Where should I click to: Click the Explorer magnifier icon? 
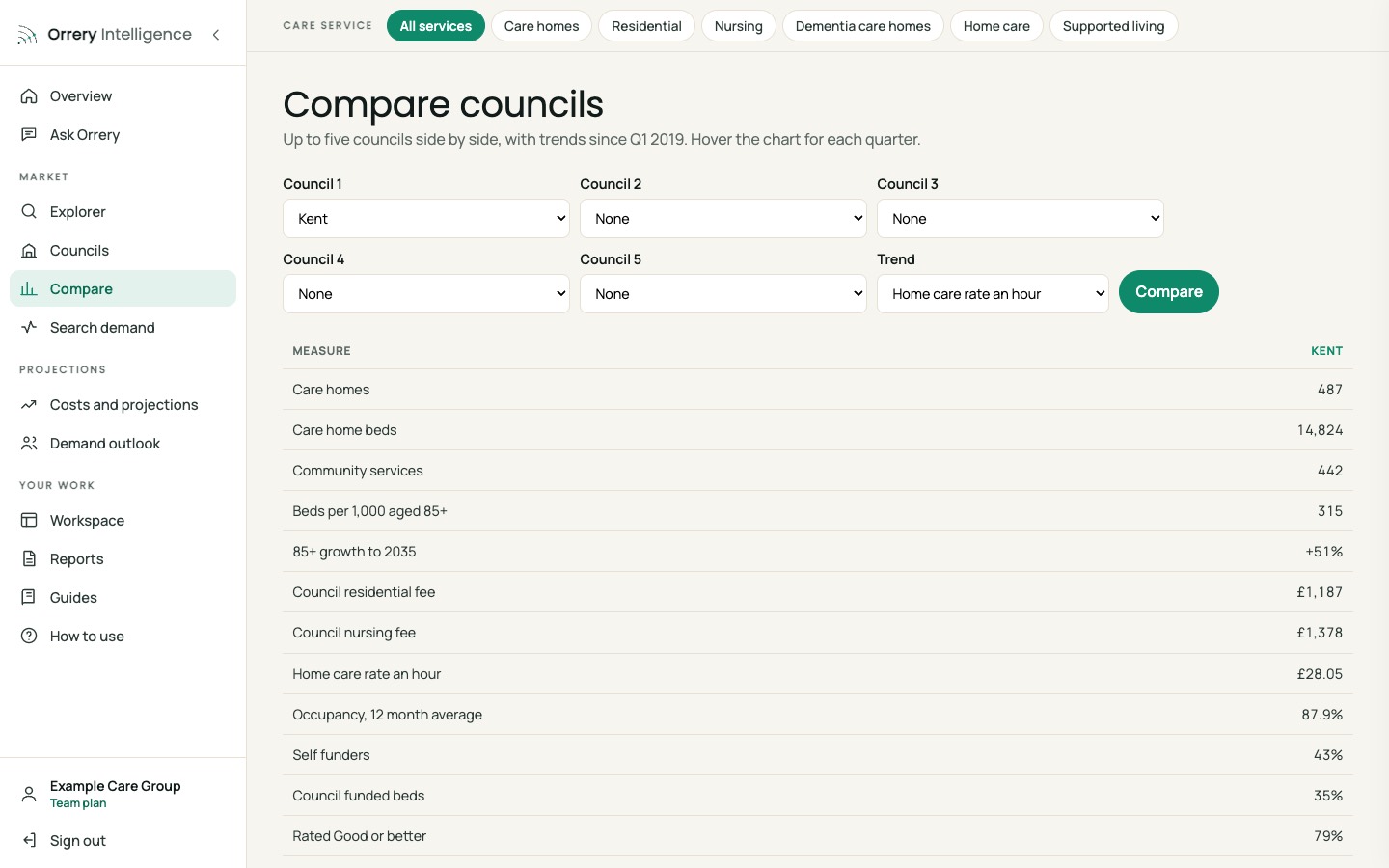coord(29,212)
